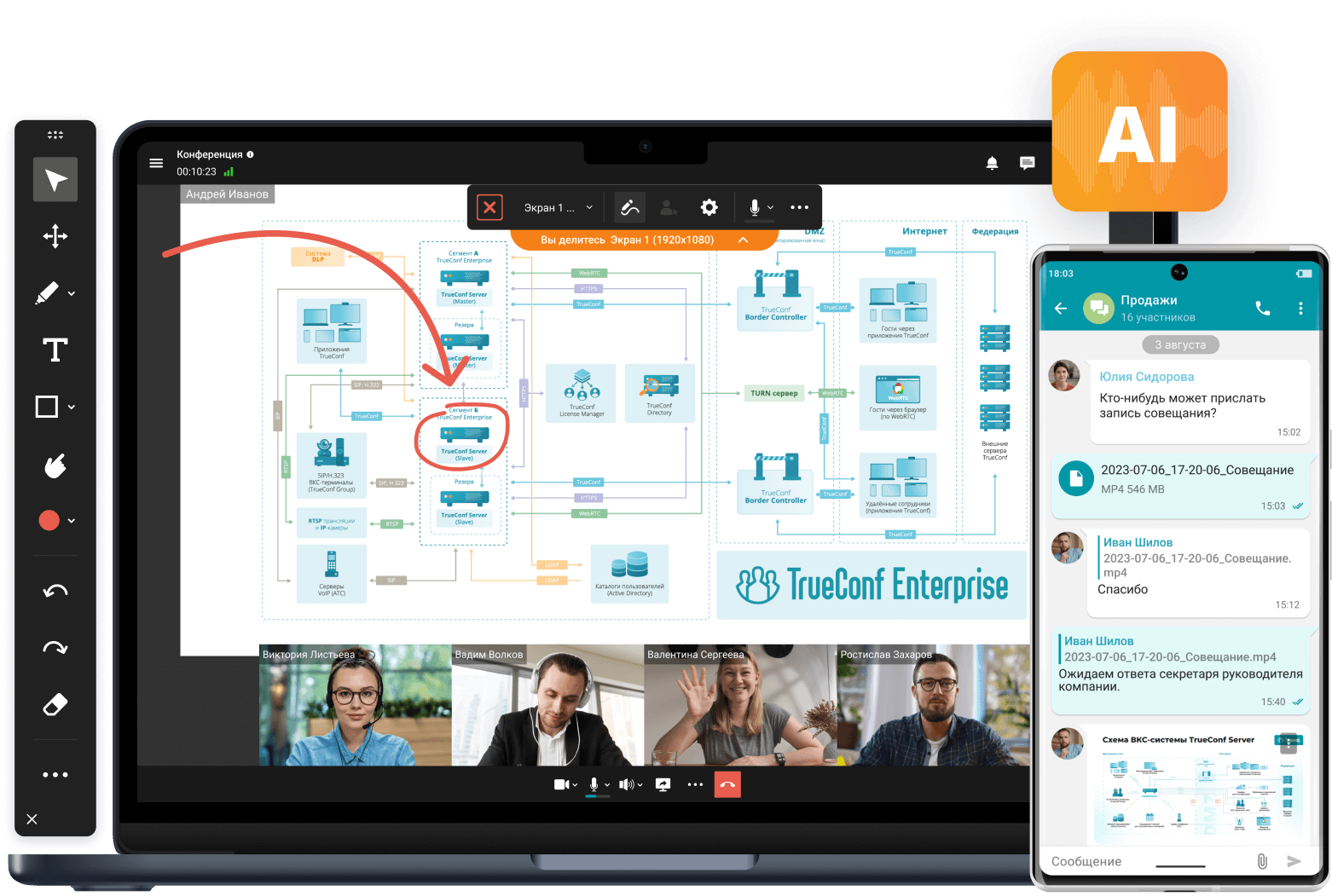The height and width of the screenshot is (896, 1332).
Task: Click the Андрей Иванов presenter label
Action: point(227,194)
